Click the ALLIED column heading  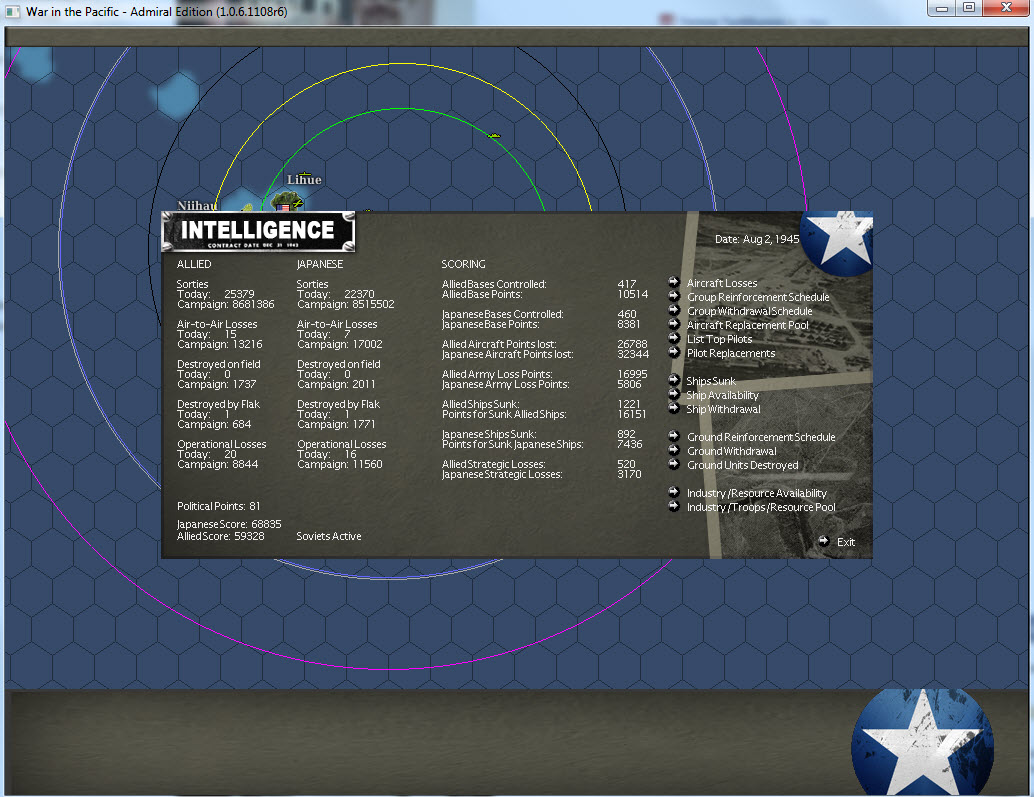(194, 264)
